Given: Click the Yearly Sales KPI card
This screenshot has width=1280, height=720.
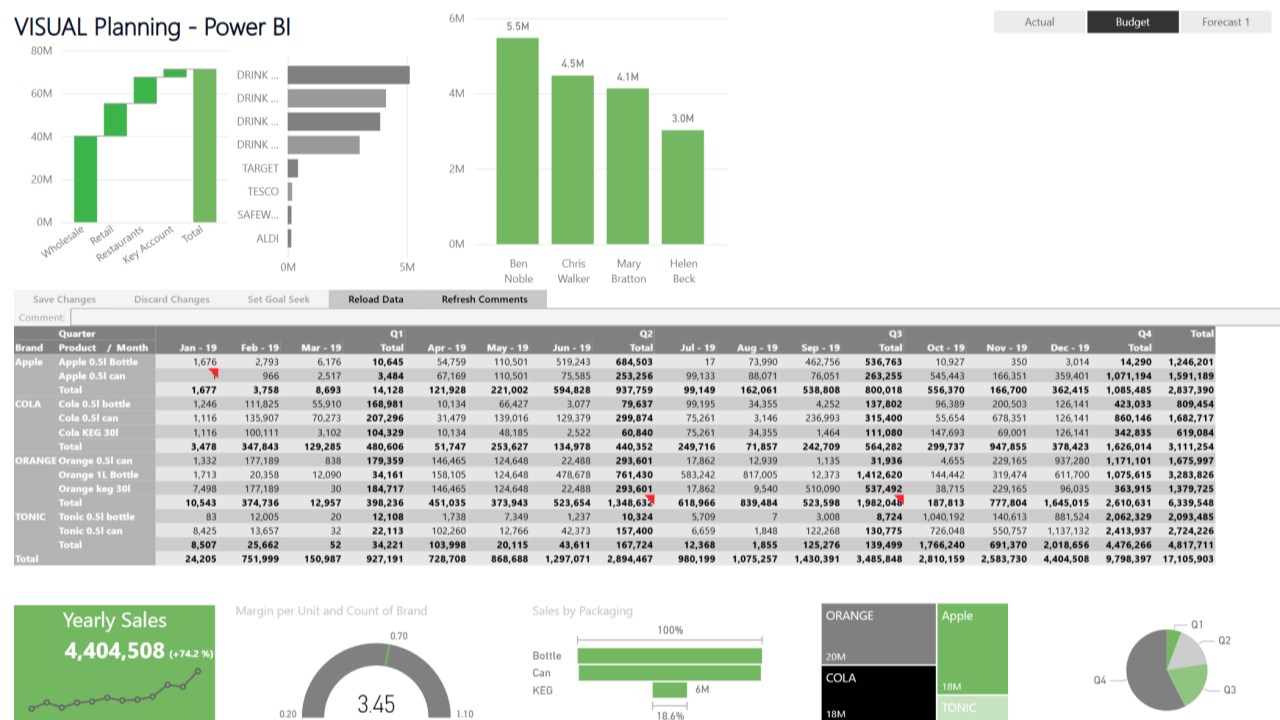Looking at the screenshot, I should 115,662.
